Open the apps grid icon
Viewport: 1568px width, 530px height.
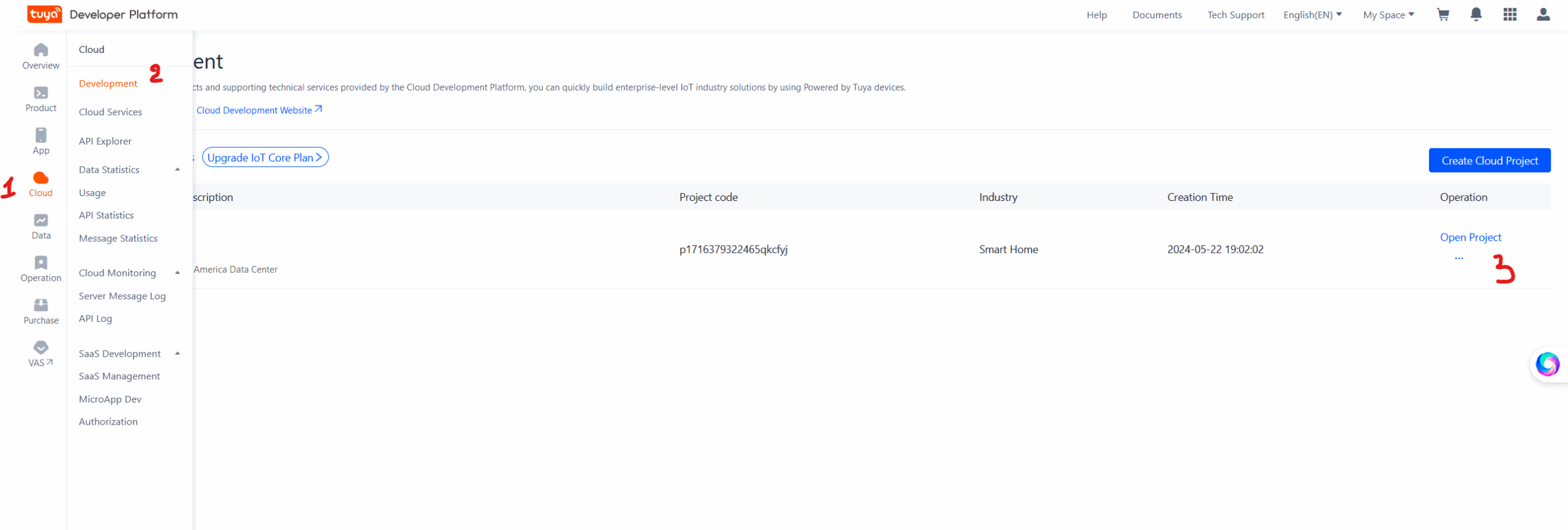coord(1510,15)
